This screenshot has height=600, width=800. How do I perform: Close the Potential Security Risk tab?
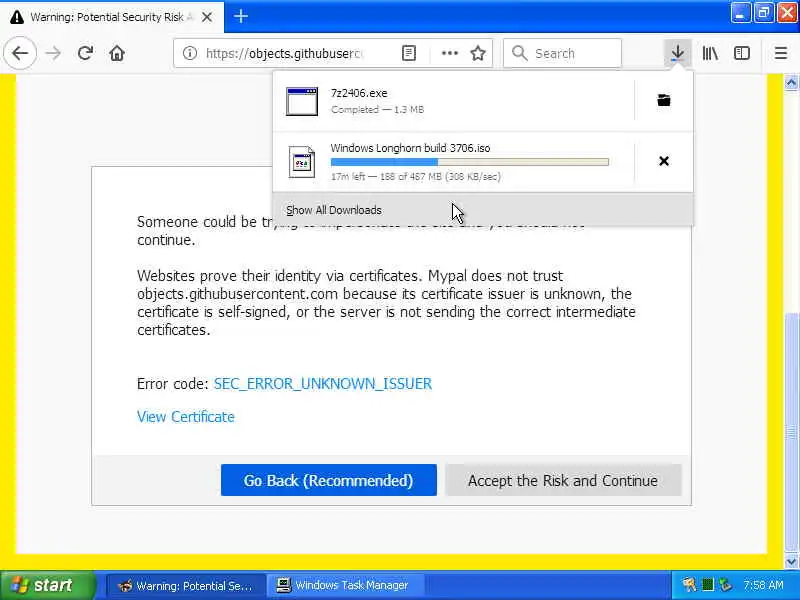pyautogui.click(x=207, y=17)
